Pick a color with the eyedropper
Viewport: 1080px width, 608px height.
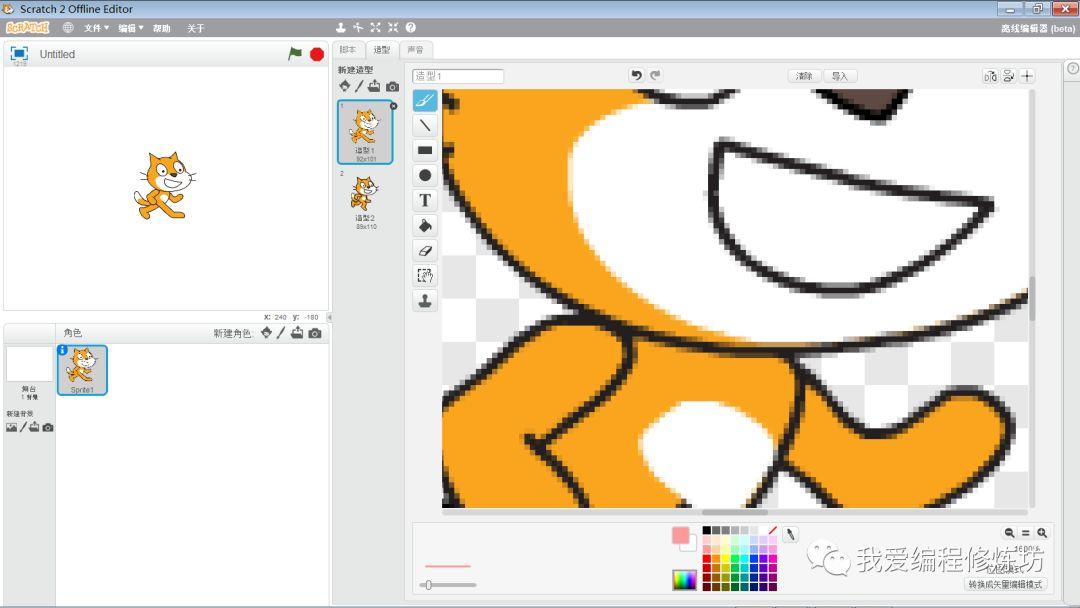pos(791,534)
